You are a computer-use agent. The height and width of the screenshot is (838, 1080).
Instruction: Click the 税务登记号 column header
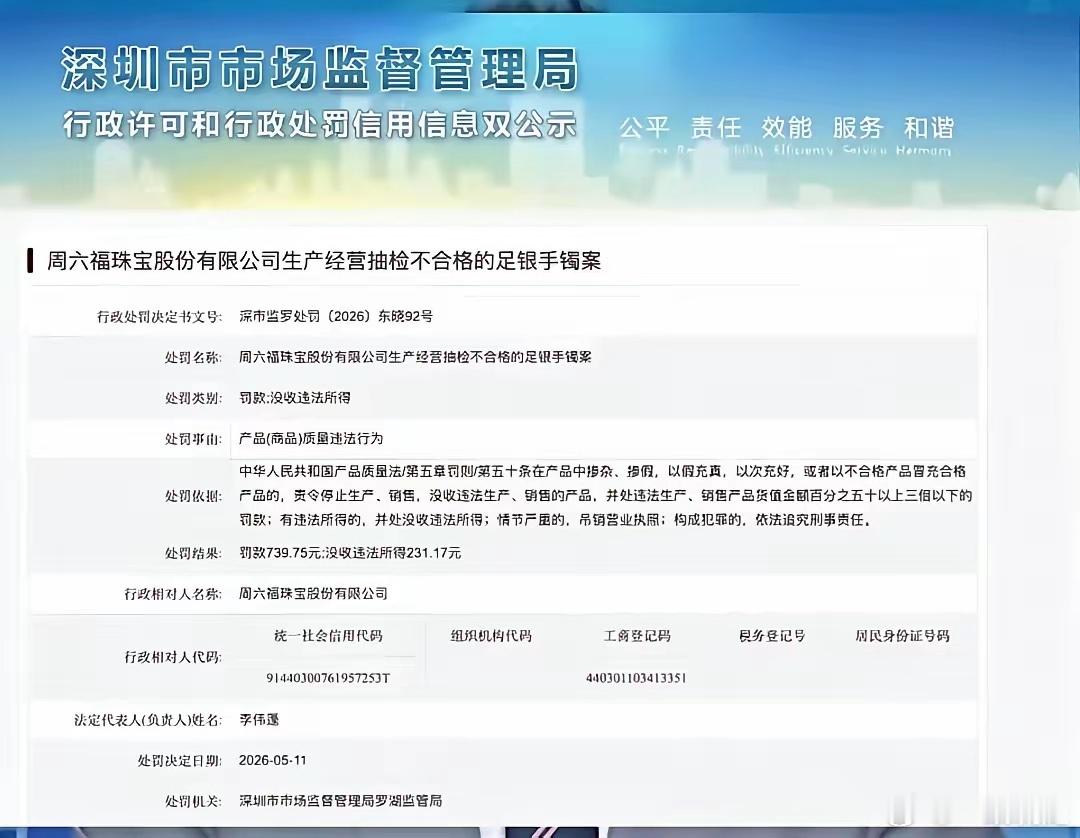click(x=772, y=636)
